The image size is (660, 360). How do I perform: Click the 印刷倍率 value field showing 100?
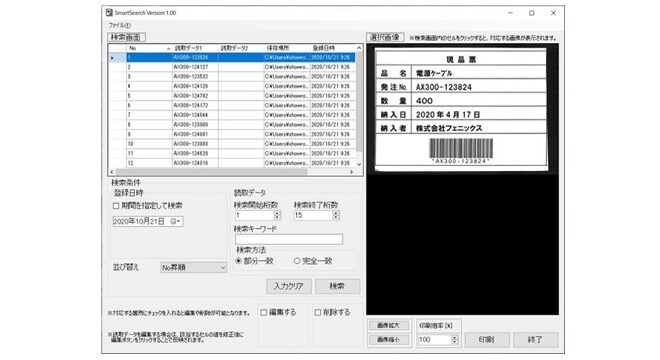[x=434, y=339]
